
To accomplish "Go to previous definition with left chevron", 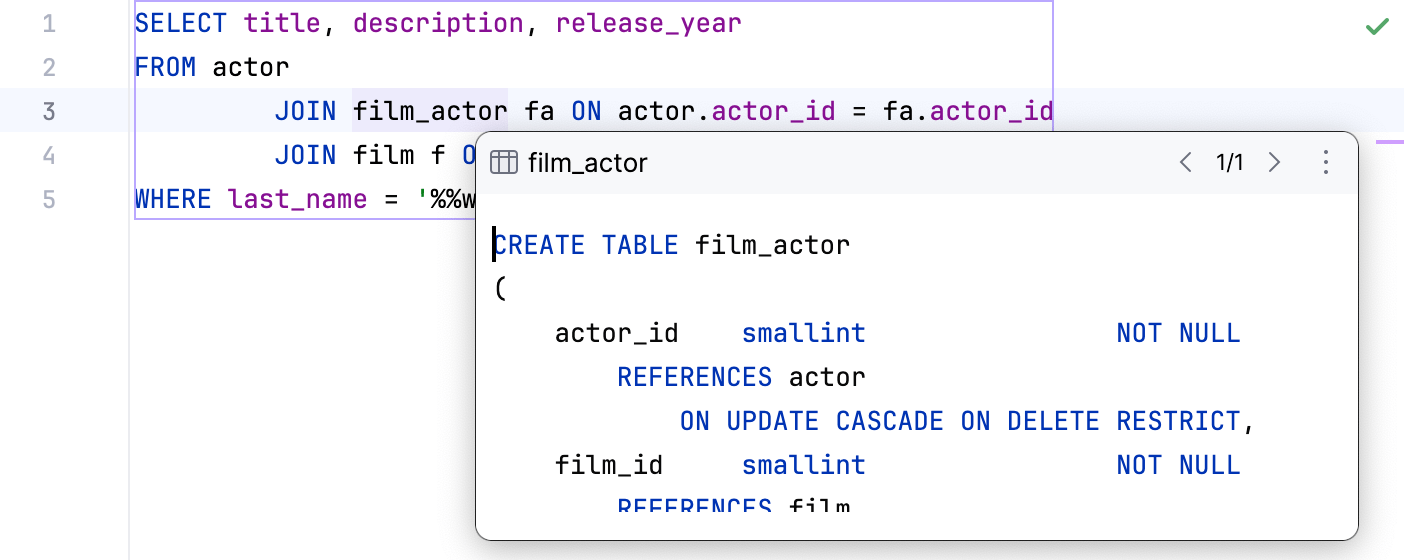I will point(1186,162).
